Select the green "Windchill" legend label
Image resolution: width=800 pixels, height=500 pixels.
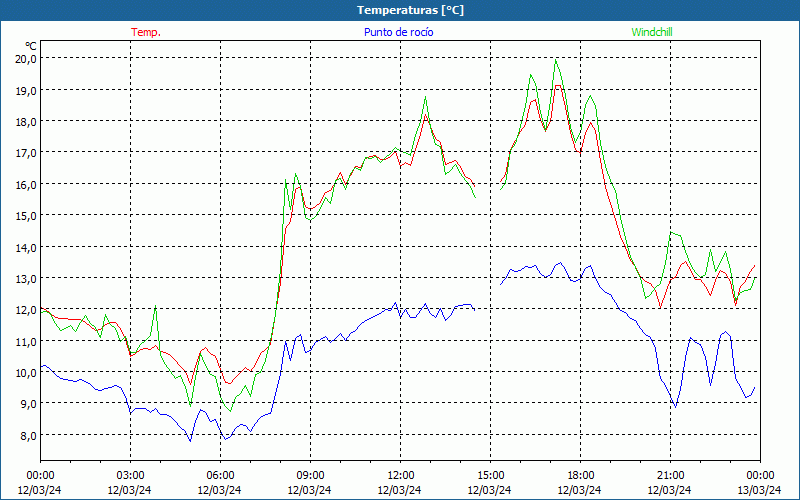pos(652,32)
